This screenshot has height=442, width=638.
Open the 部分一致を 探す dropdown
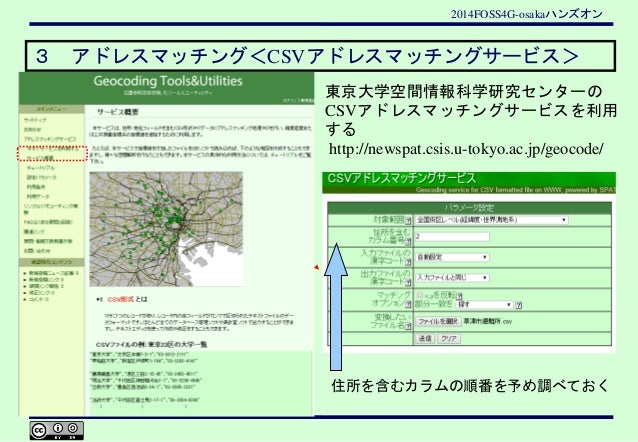[x=484, y=304]
